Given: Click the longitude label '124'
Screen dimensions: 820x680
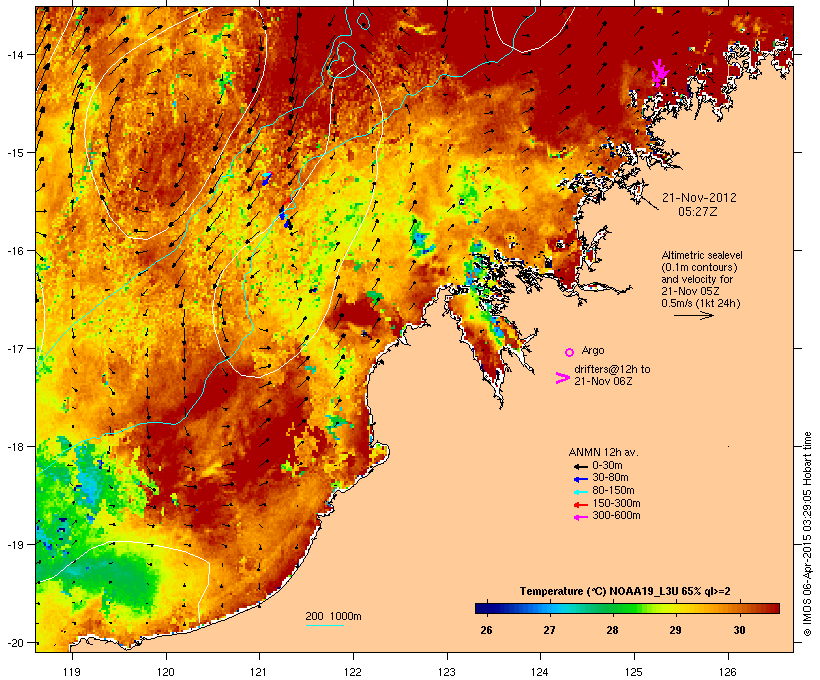Looking at the screenshot, I should click(540, 672).
